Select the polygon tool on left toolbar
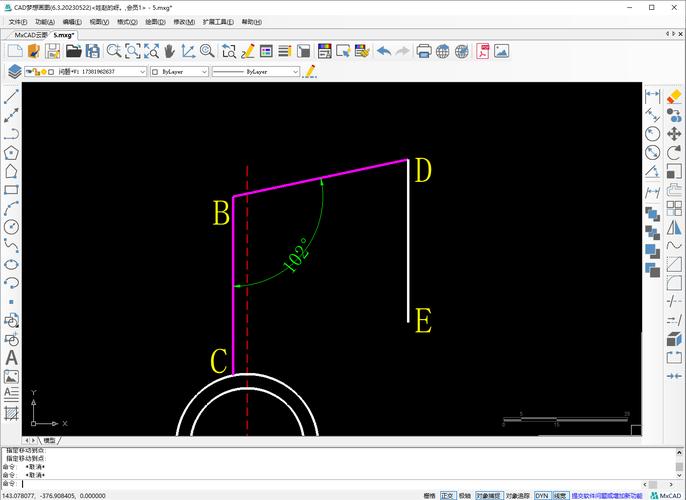Screen dimensions: 686x500 tap(11, 153)
